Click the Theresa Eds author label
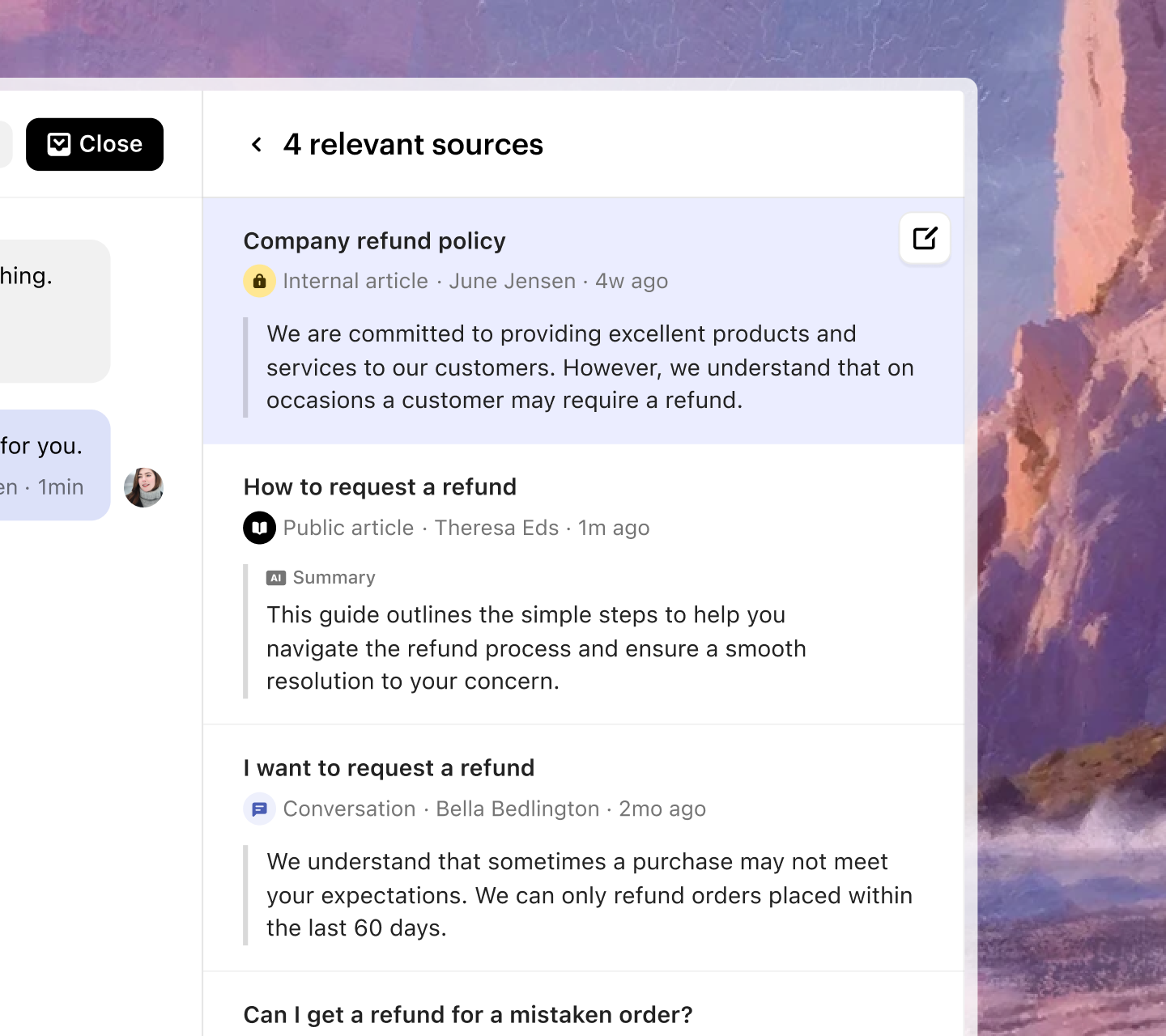The image size is (1166, 1036). pos(496,529)
